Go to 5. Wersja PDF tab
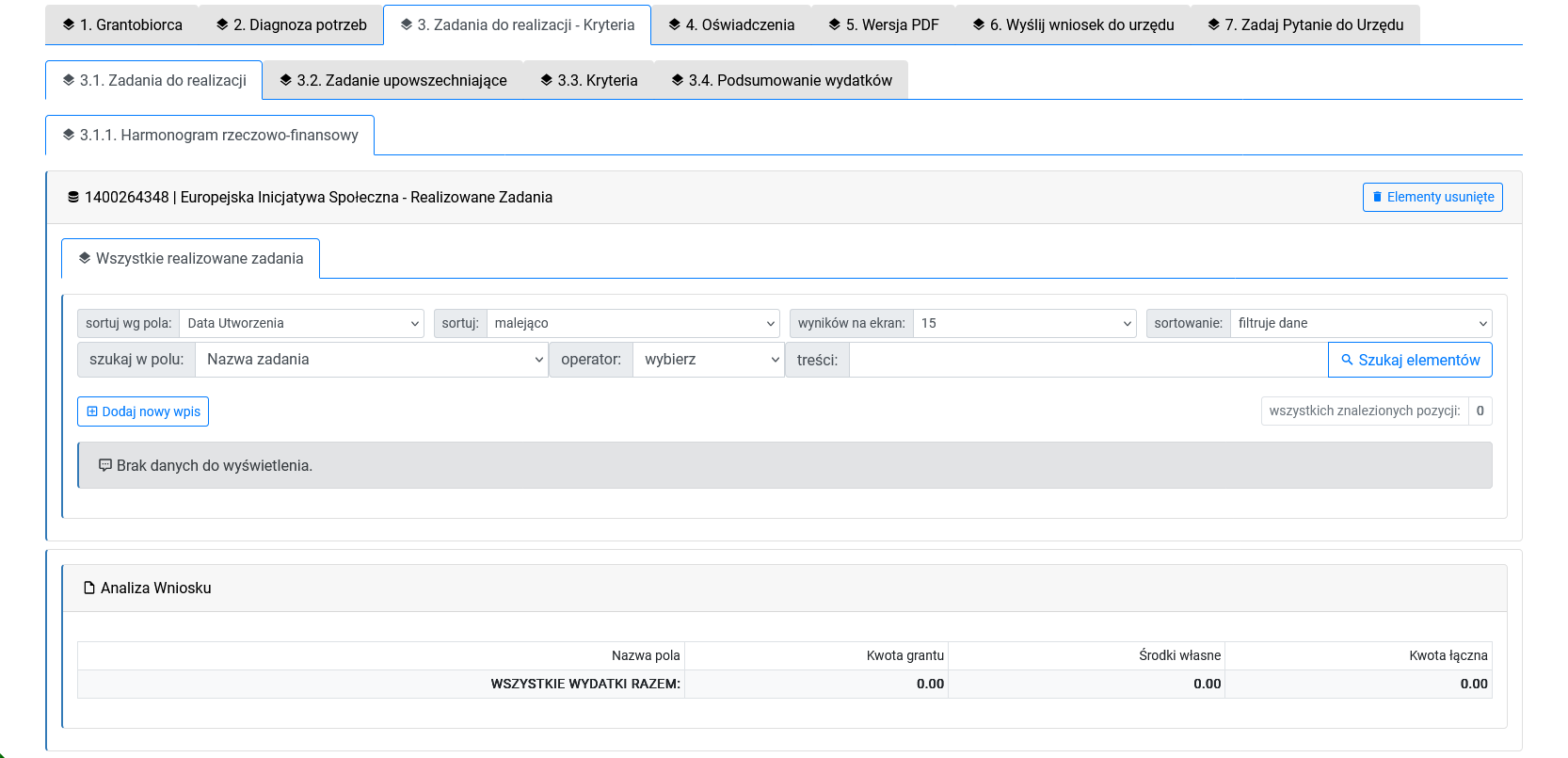Image resolution: width=1568 pixels, height=758 pixels. click(883, 25)
